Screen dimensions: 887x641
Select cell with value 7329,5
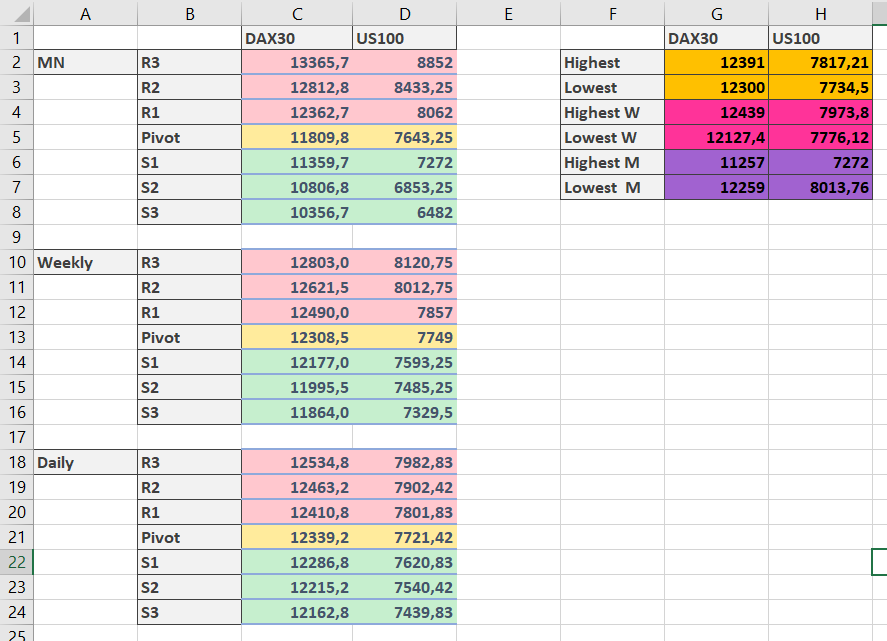point(404,412)
